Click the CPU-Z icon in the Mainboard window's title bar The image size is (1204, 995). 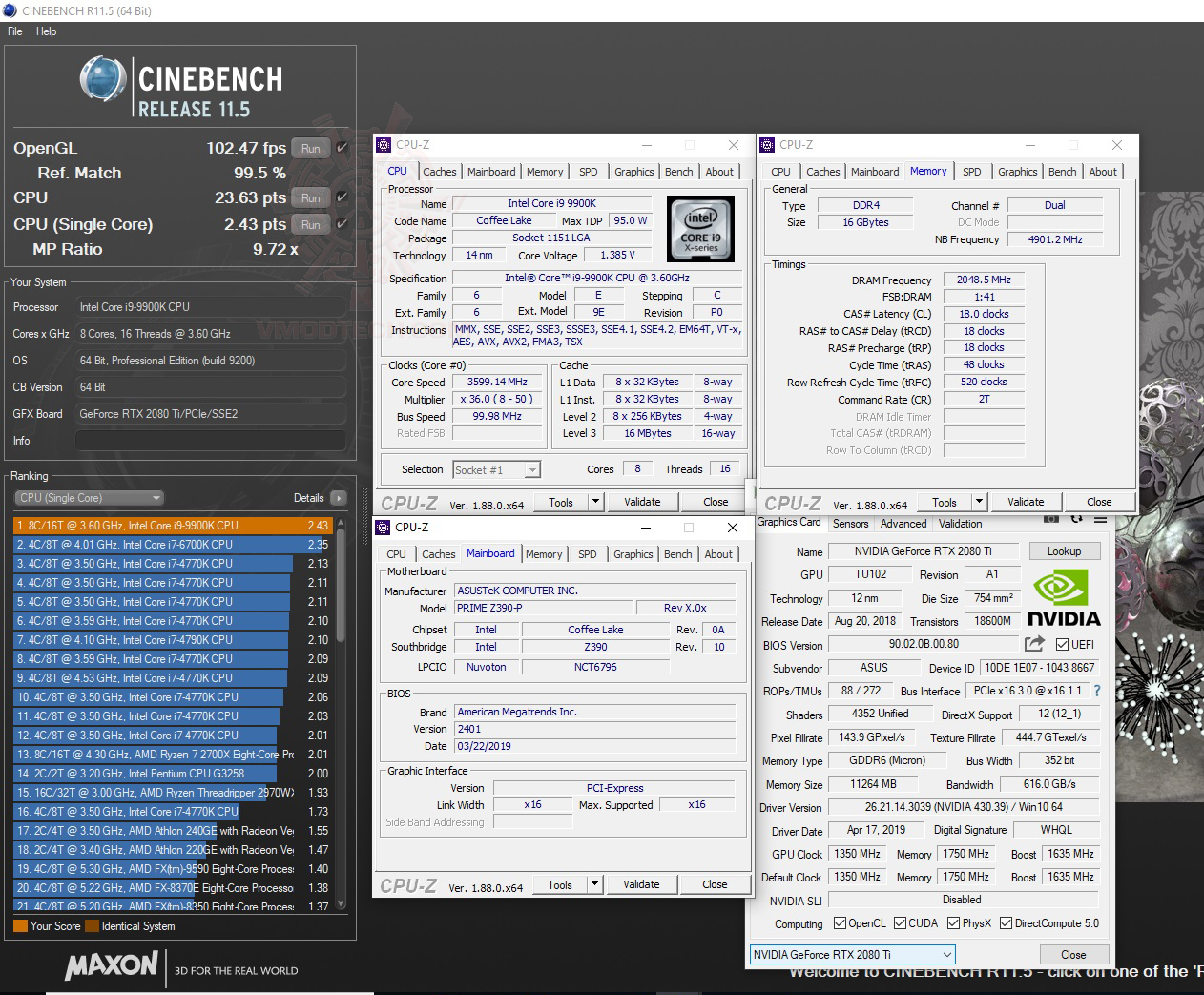point(383,527)
